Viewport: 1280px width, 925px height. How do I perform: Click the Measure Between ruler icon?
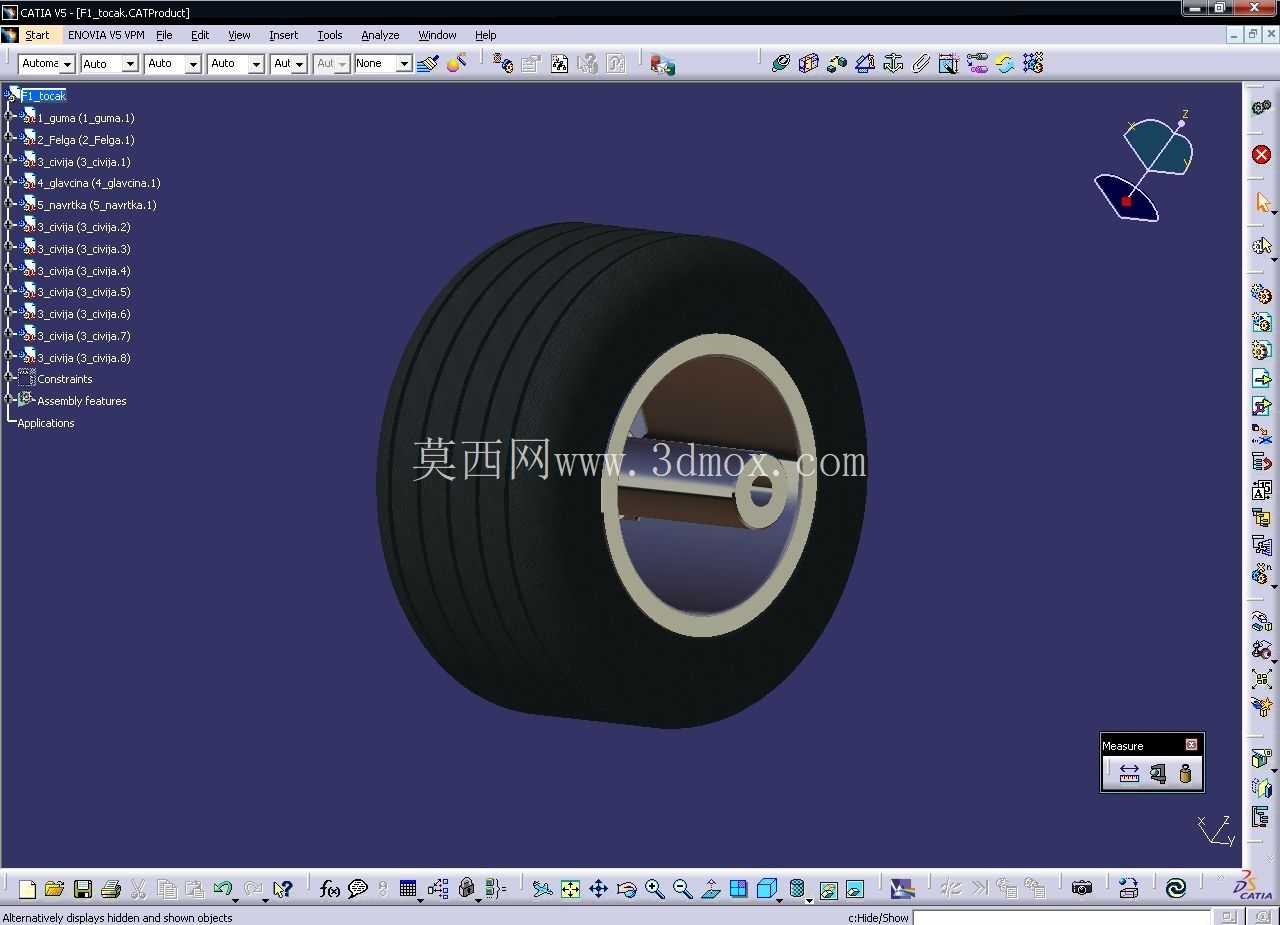[x=1129, y=774]
